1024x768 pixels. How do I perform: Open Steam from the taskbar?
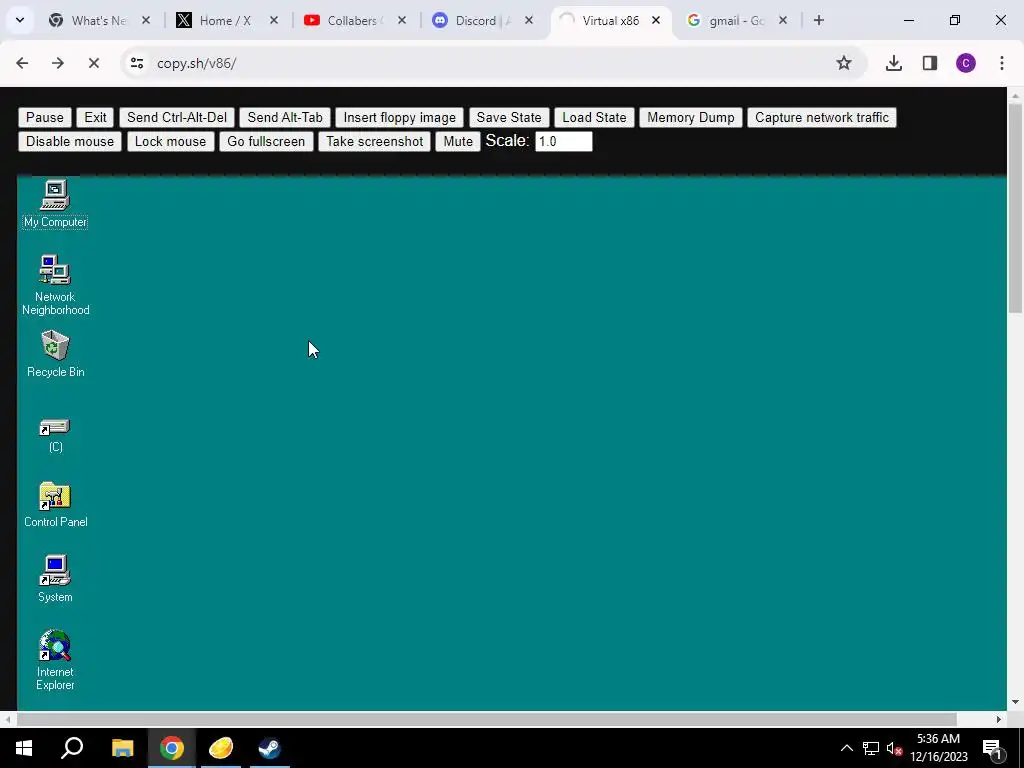click(269, 748)
